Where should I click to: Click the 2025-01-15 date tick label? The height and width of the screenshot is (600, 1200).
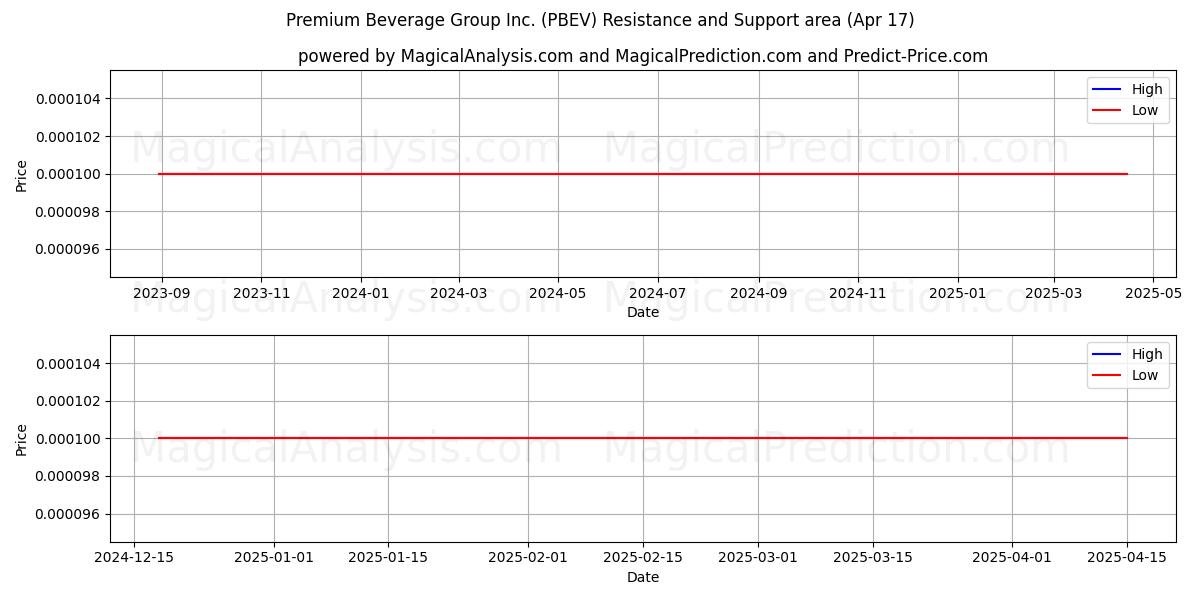click(388, 560)
